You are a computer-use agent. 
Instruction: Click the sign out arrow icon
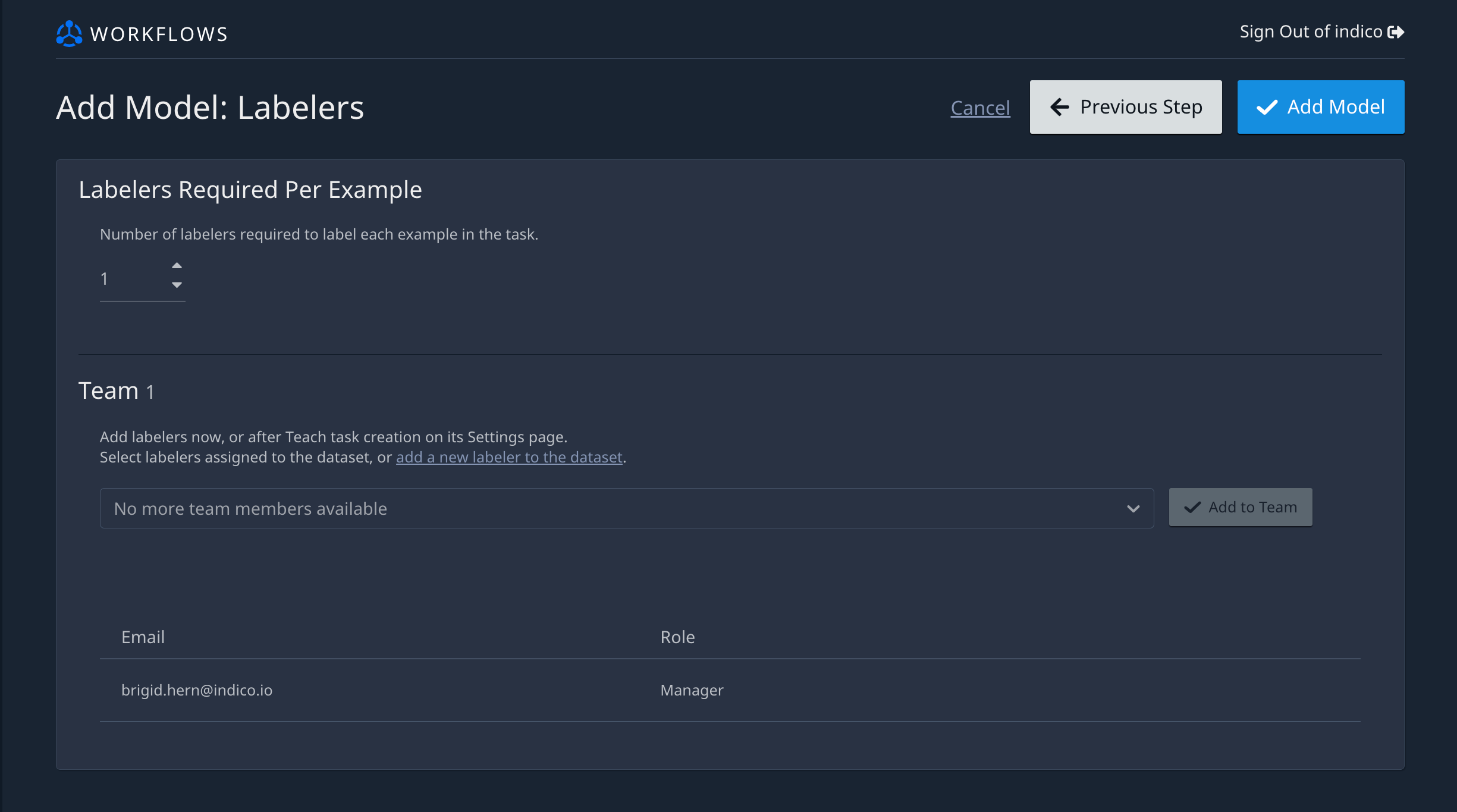tap(1396, 32)
